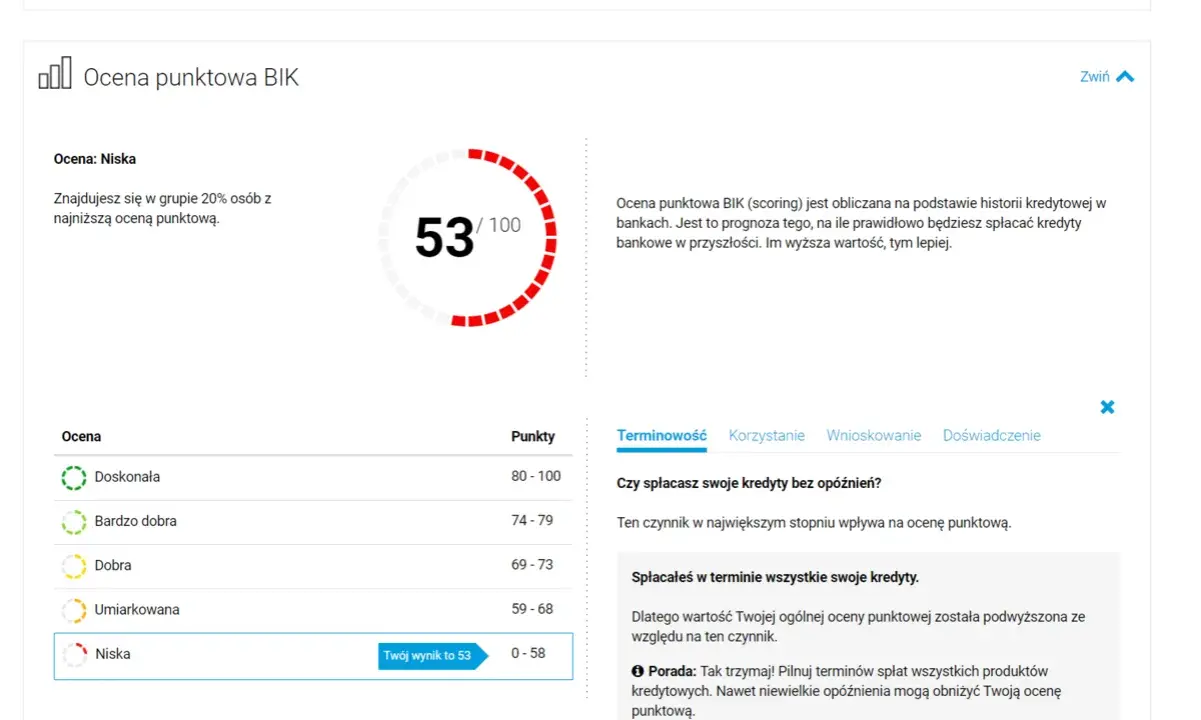Click the orange circle icon next to Umiarkowana
This screenshot has height=720, width=1201.
pos(74,610)
